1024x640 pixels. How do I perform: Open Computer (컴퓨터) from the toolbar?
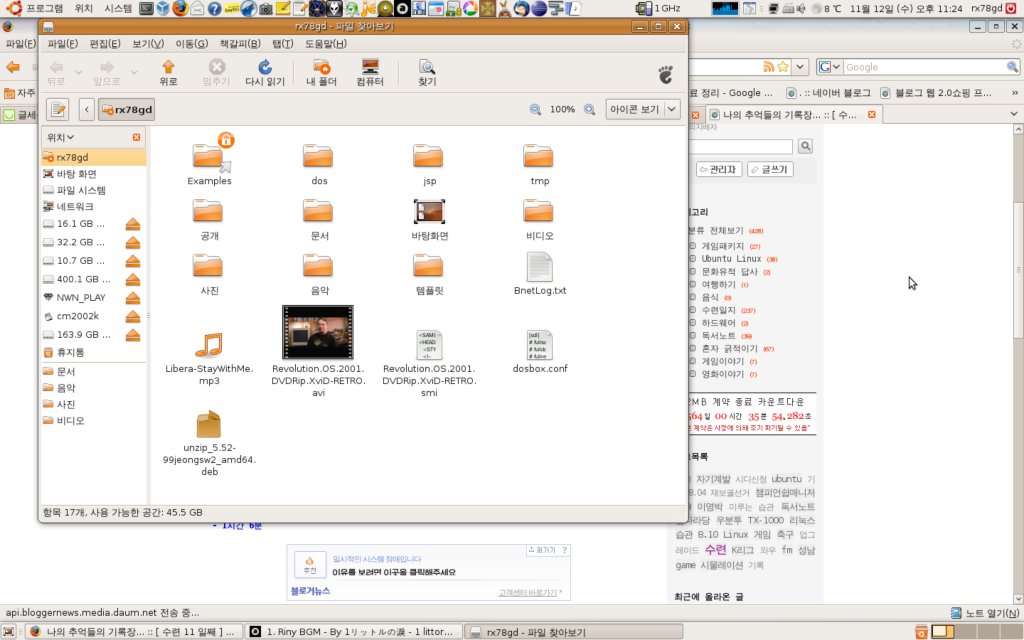click(370, 72)
